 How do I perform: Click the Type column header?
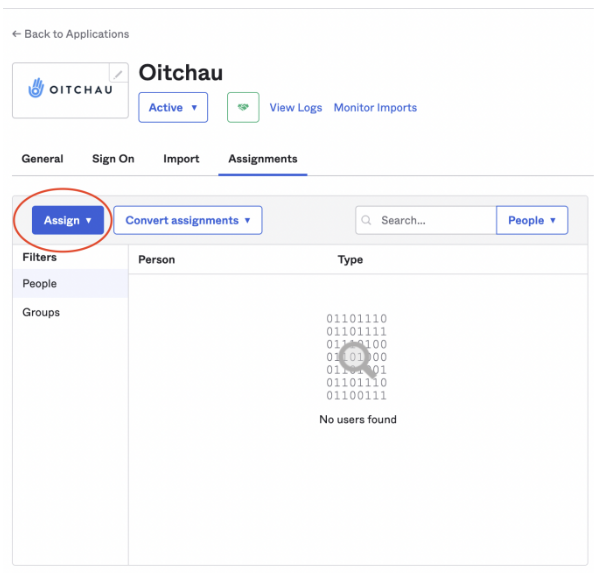(350, 260)
